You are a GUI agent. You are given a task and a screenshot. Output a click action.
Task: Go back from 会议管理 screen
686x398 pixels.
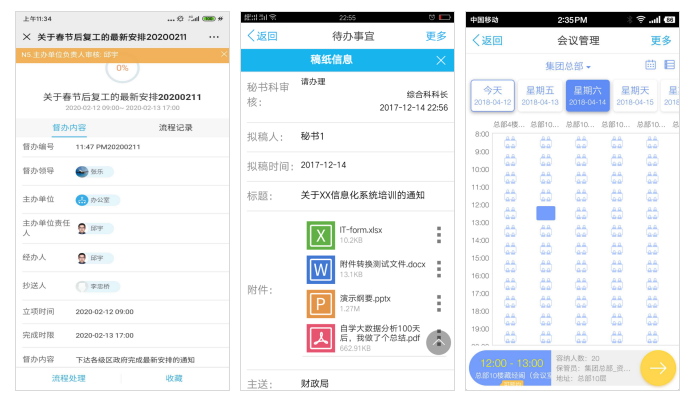tap(487, 41)
